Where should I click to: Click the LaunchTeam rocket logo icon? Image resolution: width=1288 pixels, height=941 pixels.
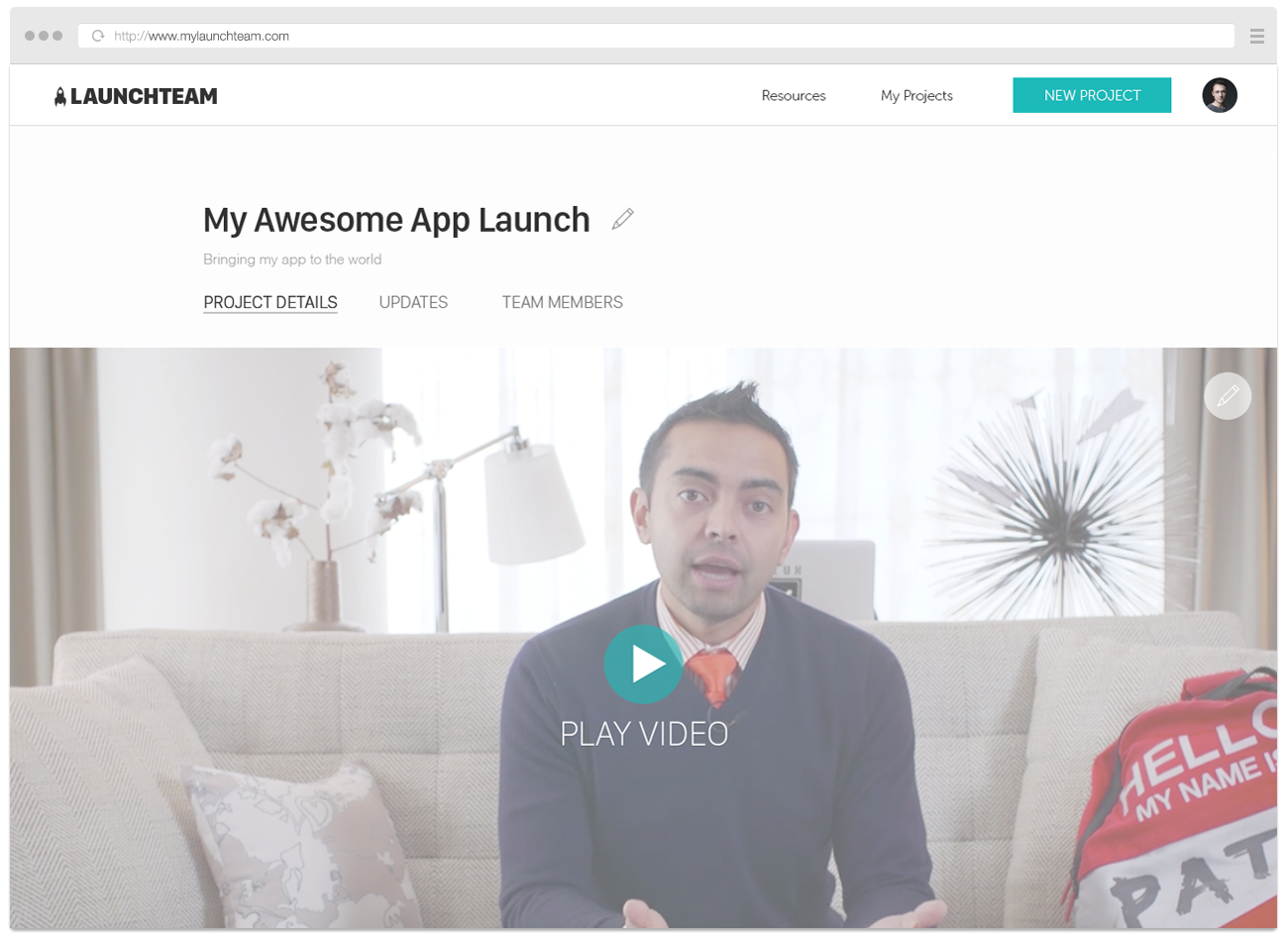pyautogui.click(x=57, y=94)
